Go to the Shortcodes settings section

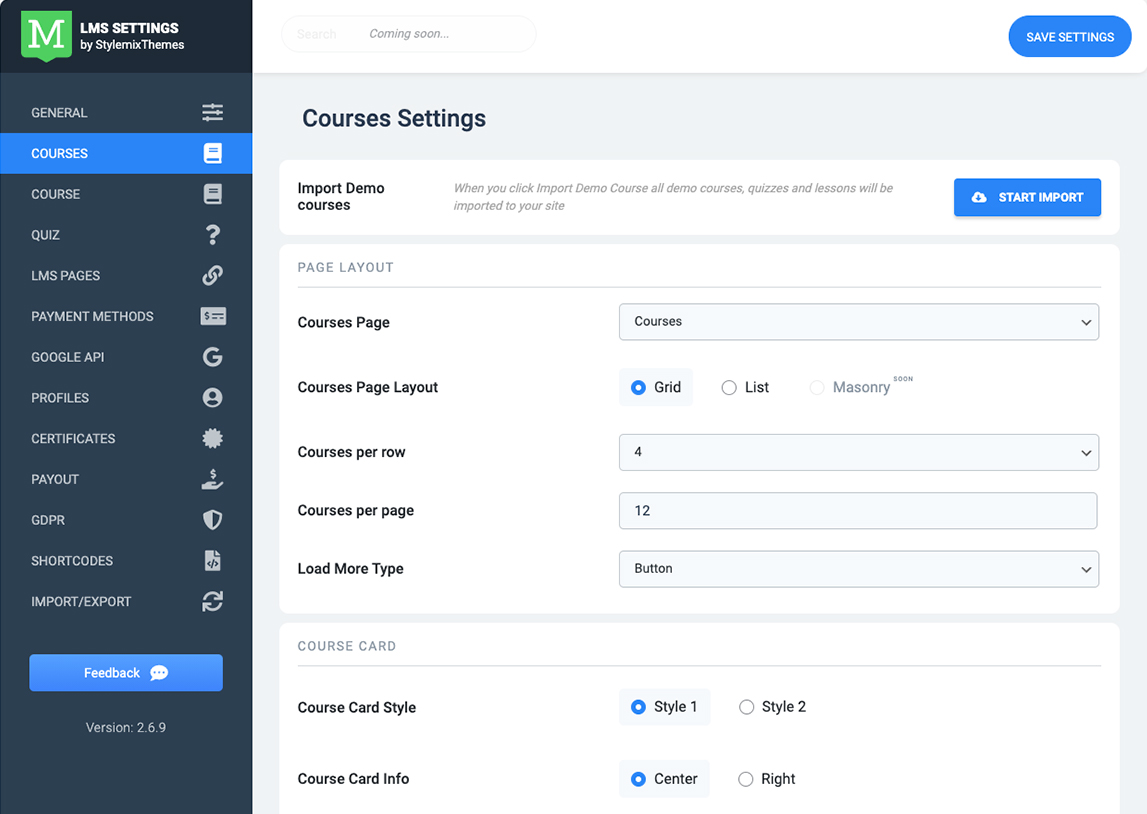(72, 561)
